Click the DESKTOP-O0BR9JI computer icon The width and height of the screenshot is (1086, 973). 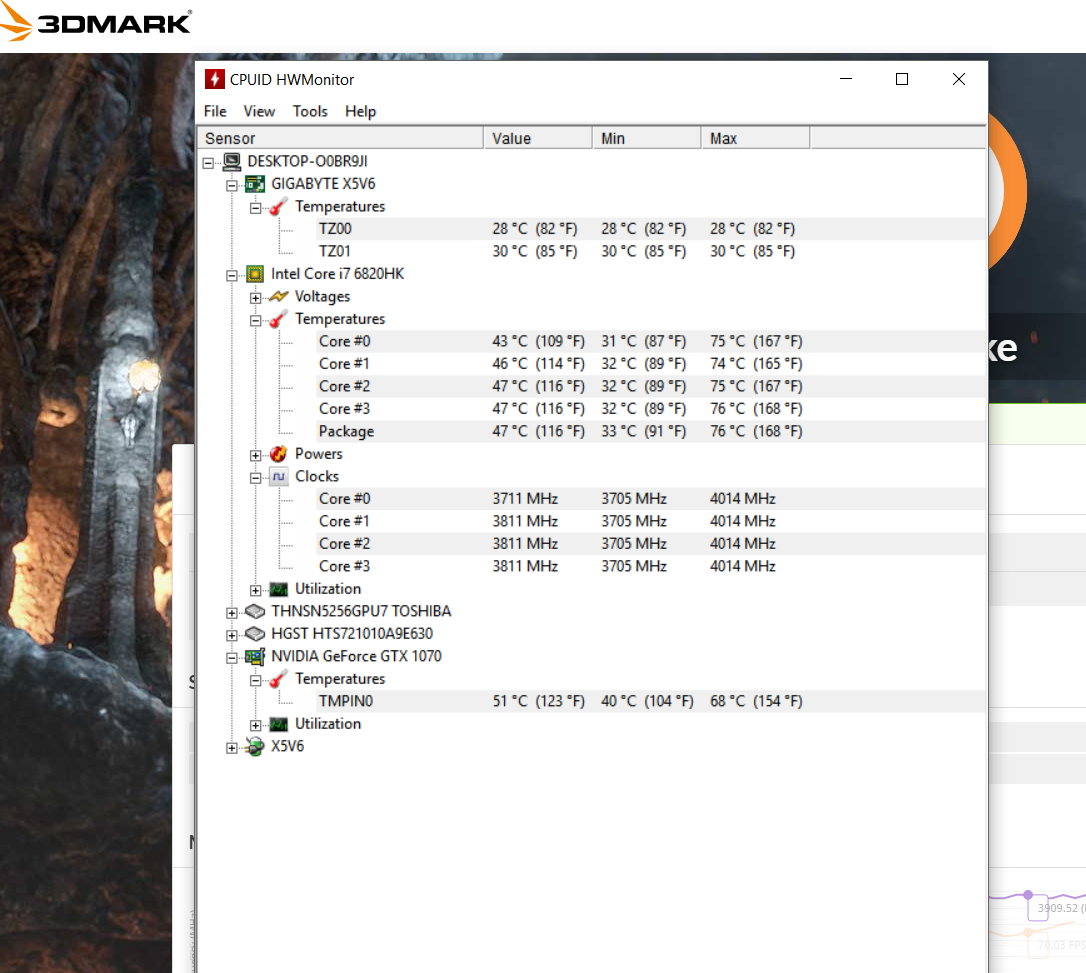click(232, 162)
